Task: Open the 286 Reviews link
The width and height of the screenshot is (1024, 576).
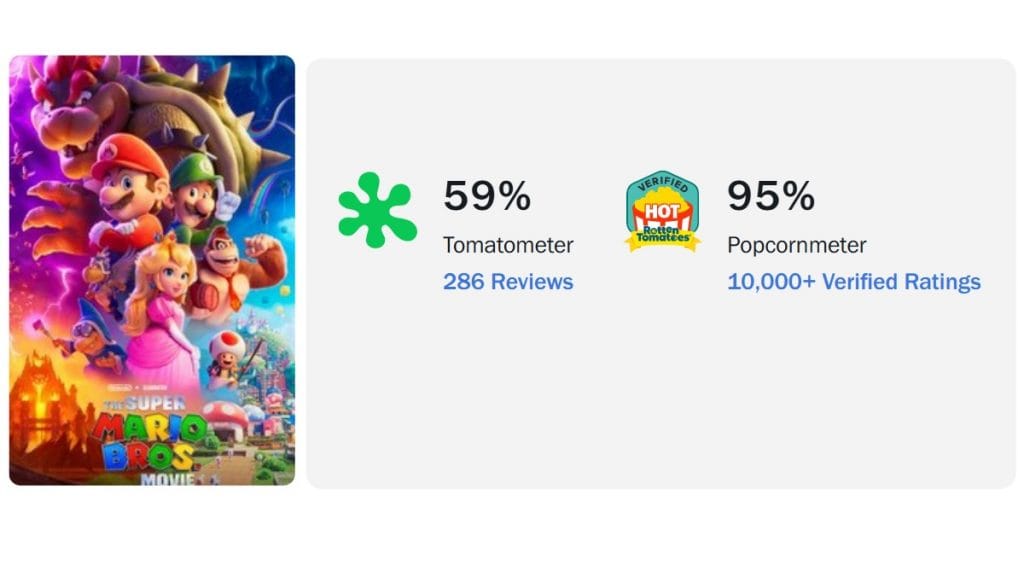Action: (507, 282)
